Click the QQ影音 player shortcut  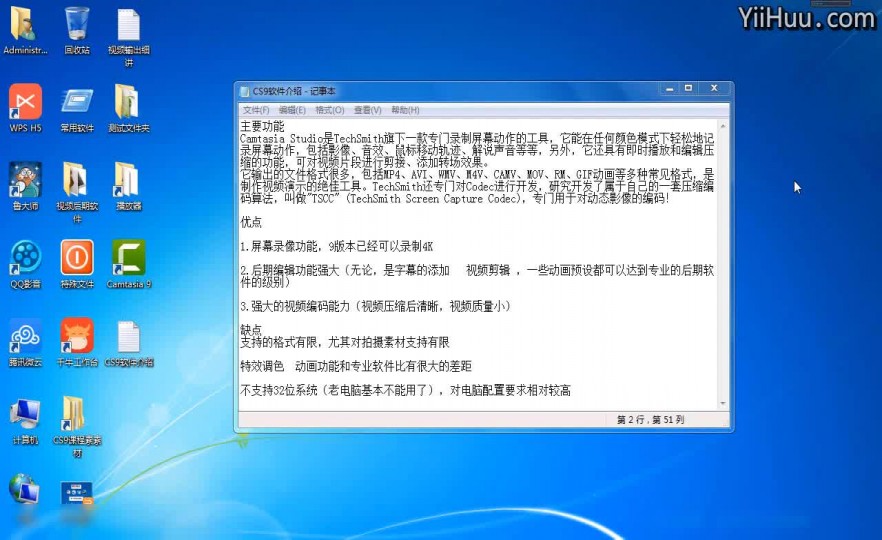pyautogui.click(x=25, y=264)
